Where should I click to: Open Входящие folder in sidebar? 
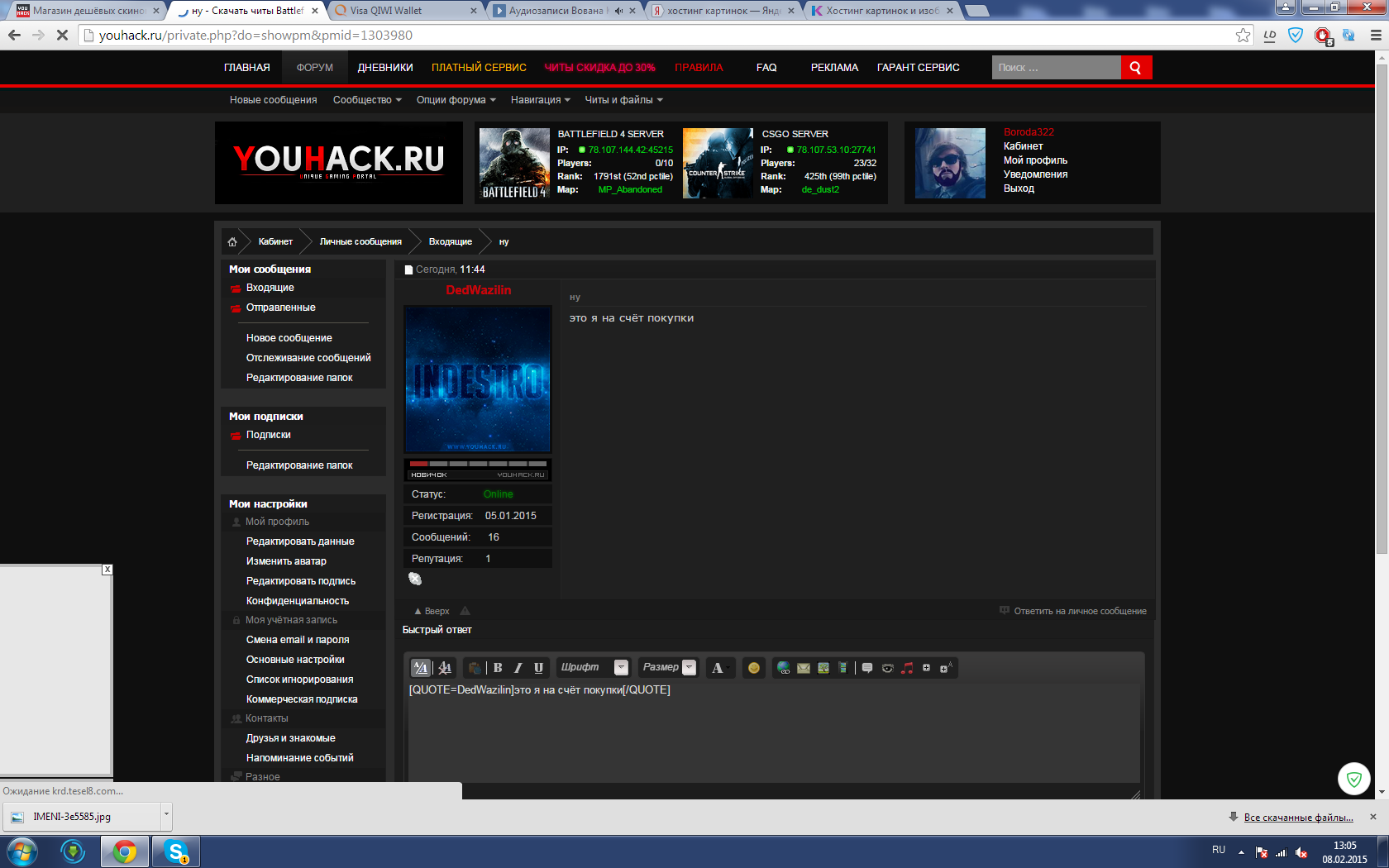[x=270, y=288]
